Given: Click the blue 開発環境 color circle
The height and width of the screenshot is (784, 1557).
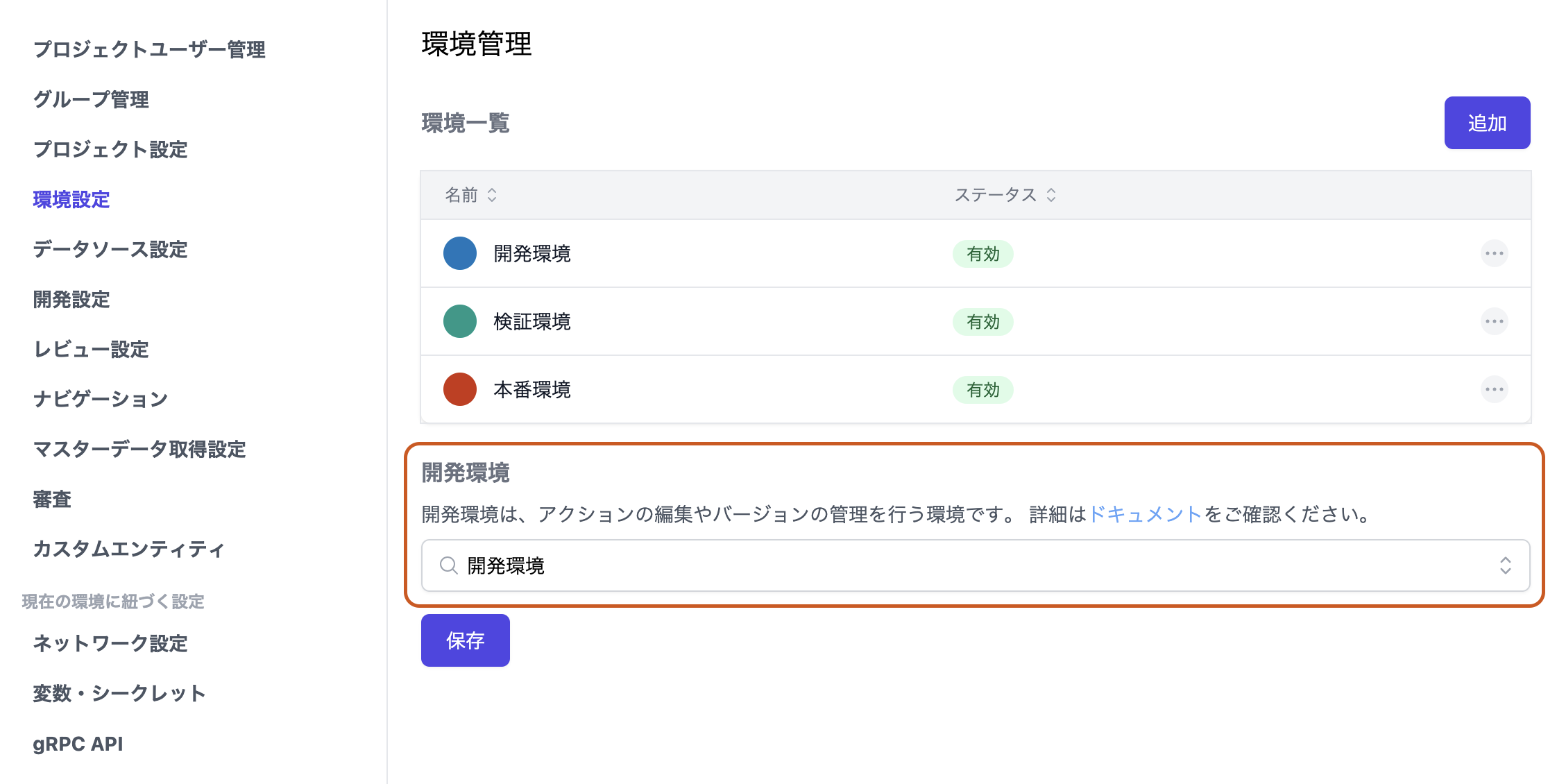Looking at the screenshot, I should 459,253.
